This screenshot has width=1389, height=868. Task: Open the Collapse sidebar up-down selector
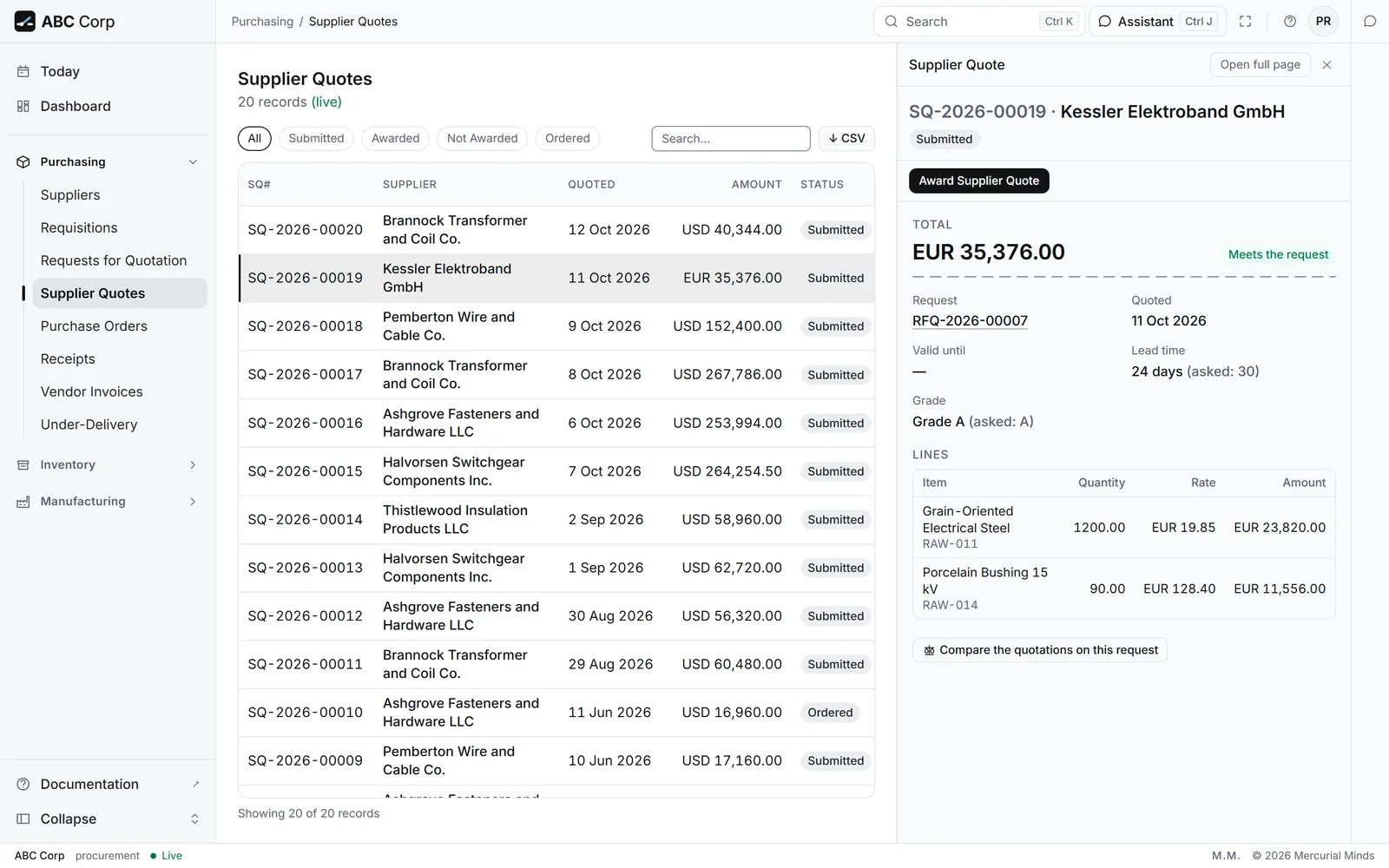click(x=194, y=819)
